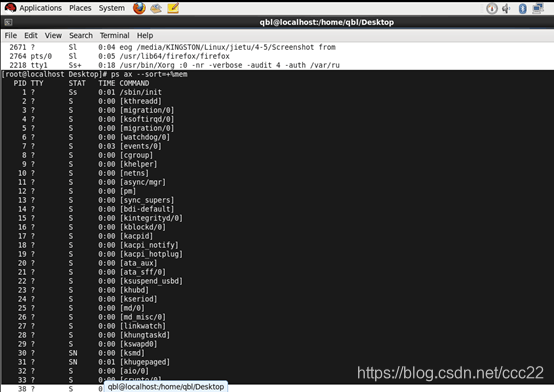Click the '[kblockd/0]' process entry
The height and width of the screenshot is (392, 554).
[143, 227]
